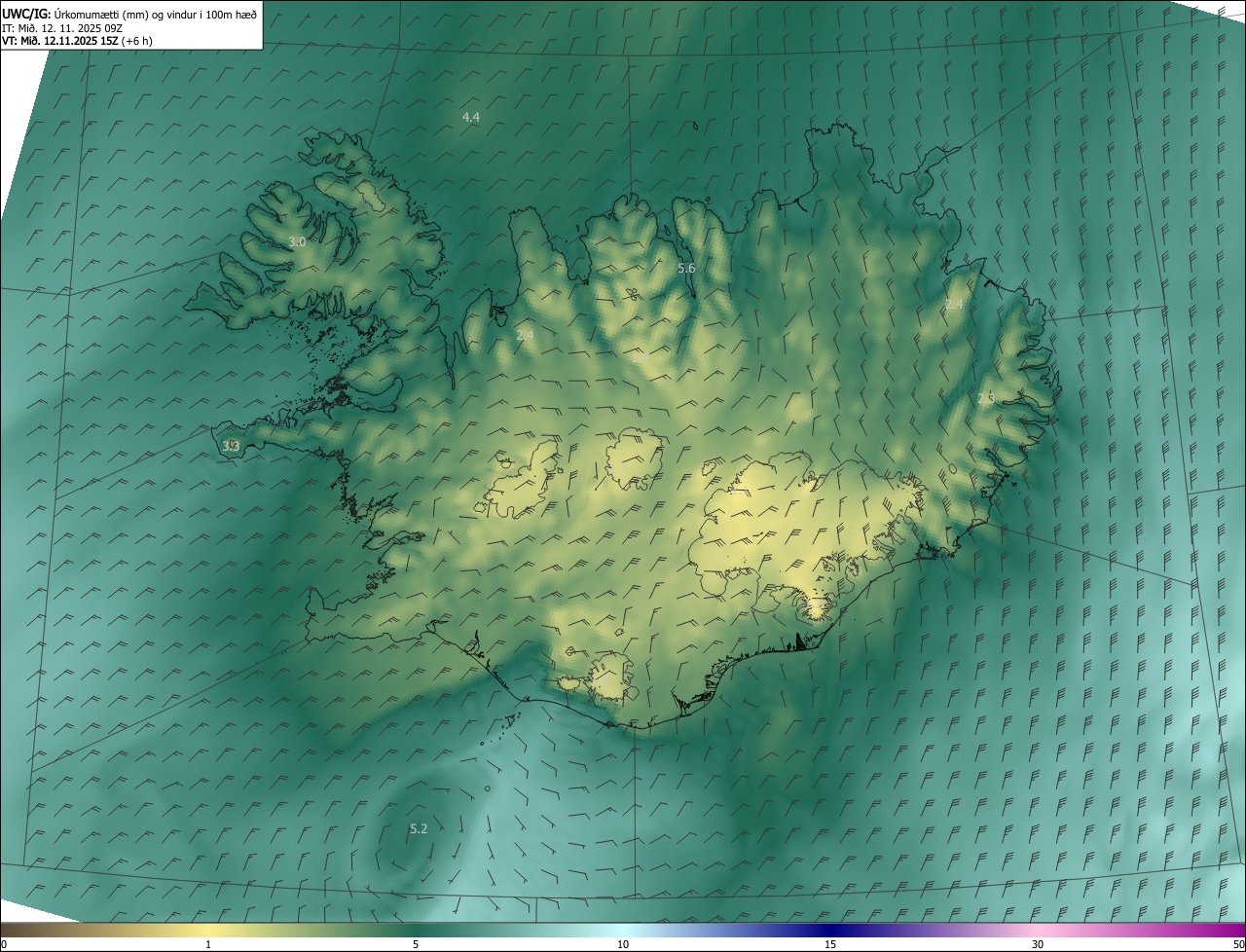The image size is (1246, 952).
Task: Click the 'UWC/IG:' title label
Action: [25, 13]
